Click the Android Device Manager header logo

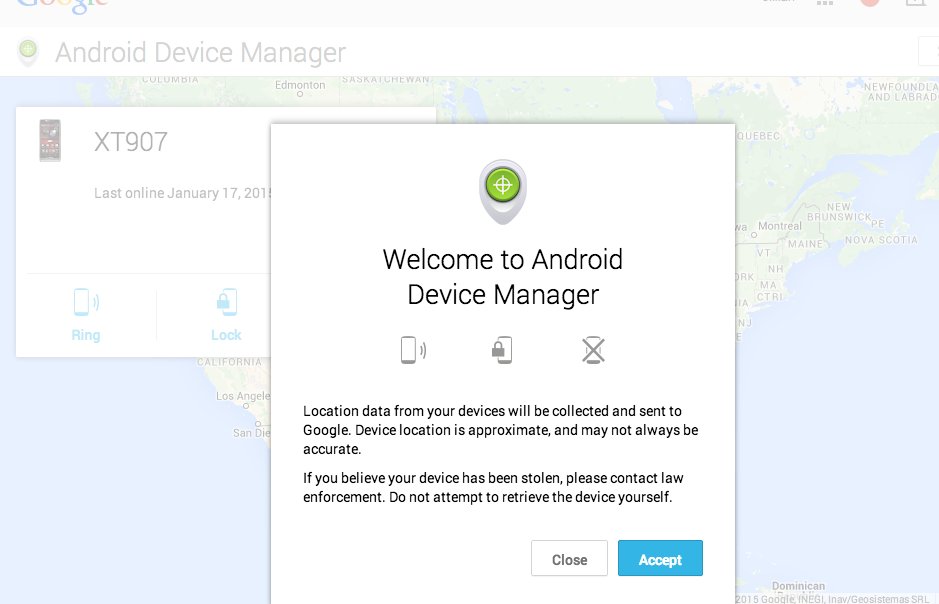(x=28, y=52)
